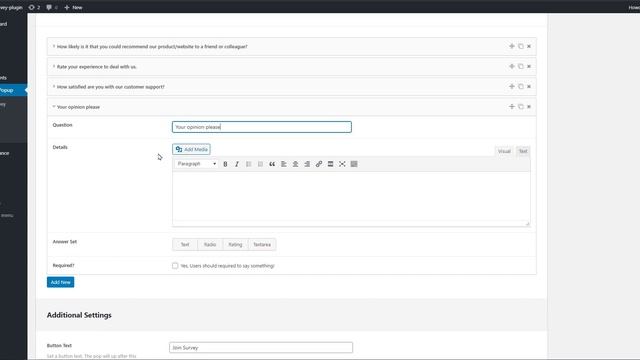Remove the 'Your opinion please' question

529,107
